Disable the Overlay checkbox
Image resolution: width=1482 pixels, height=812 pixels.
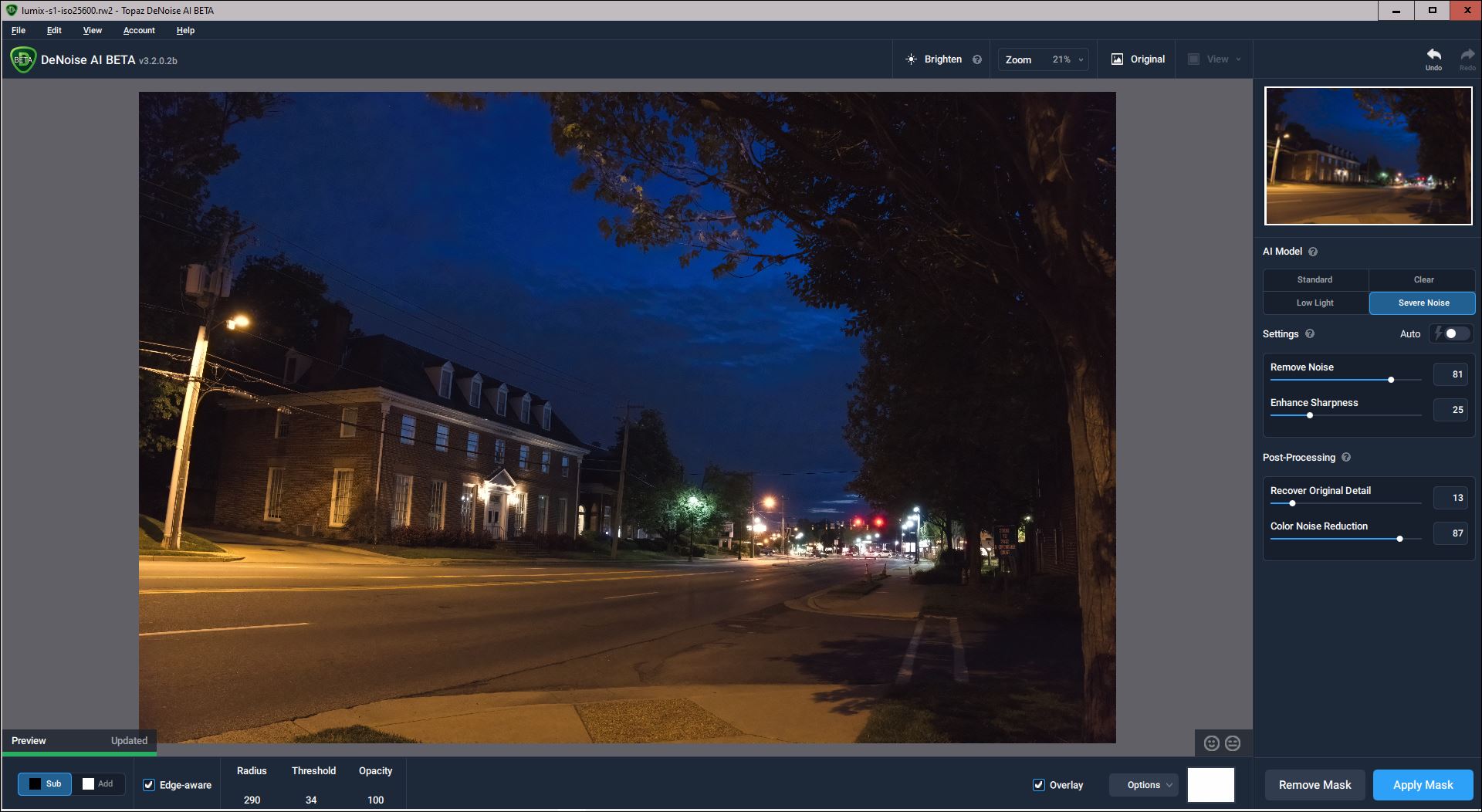1039,785
